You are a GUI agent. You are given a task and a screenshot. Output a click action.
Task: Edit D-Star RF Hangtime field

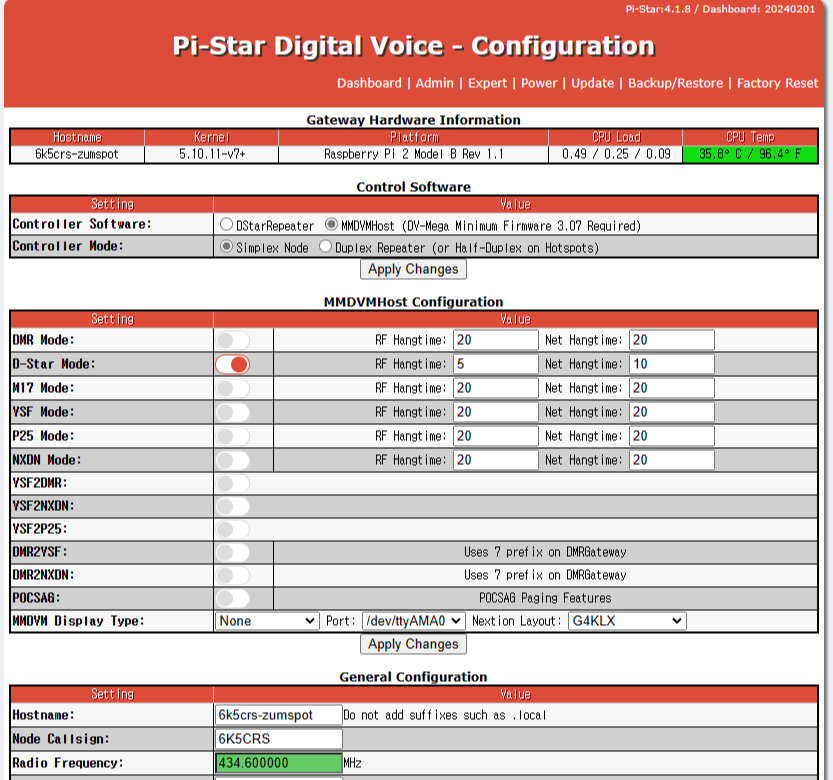496,364
